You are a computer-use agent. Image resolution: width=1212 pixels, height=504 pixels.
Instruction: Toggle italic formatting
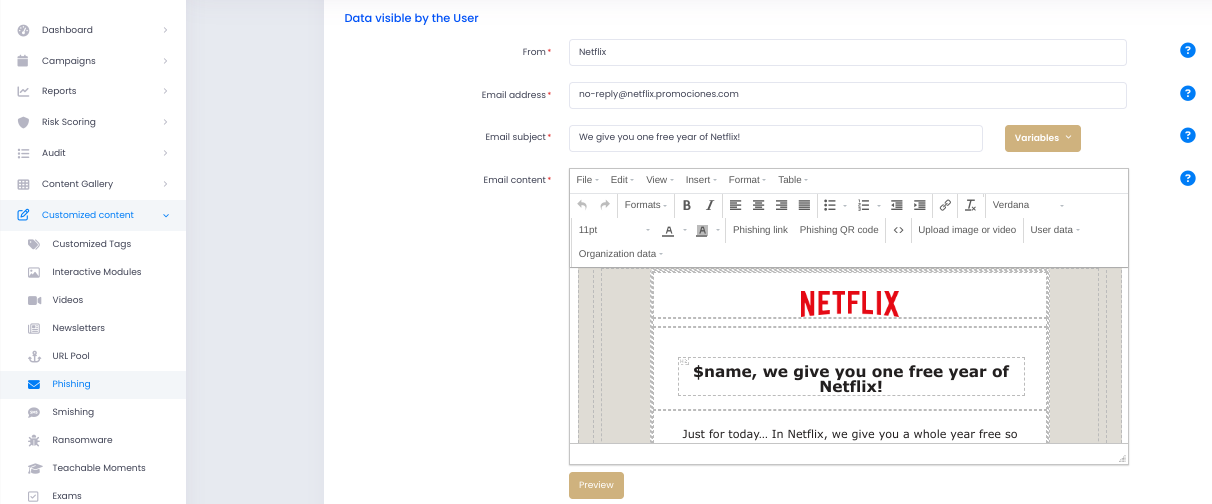tap(710, 205)
